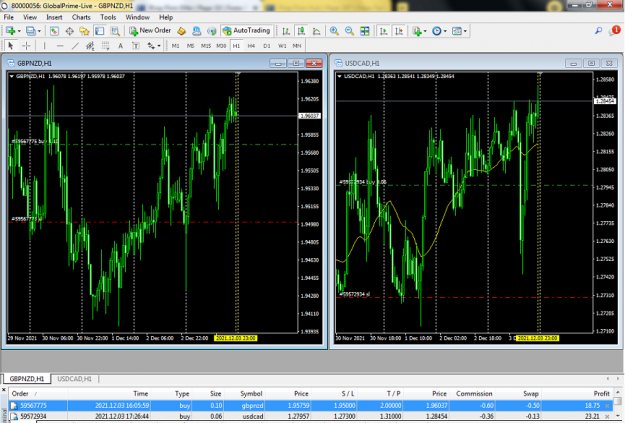This screenshot has width=625, height=423.
Task: Switch chart to line chart type
Action: [x=316, y=31]
